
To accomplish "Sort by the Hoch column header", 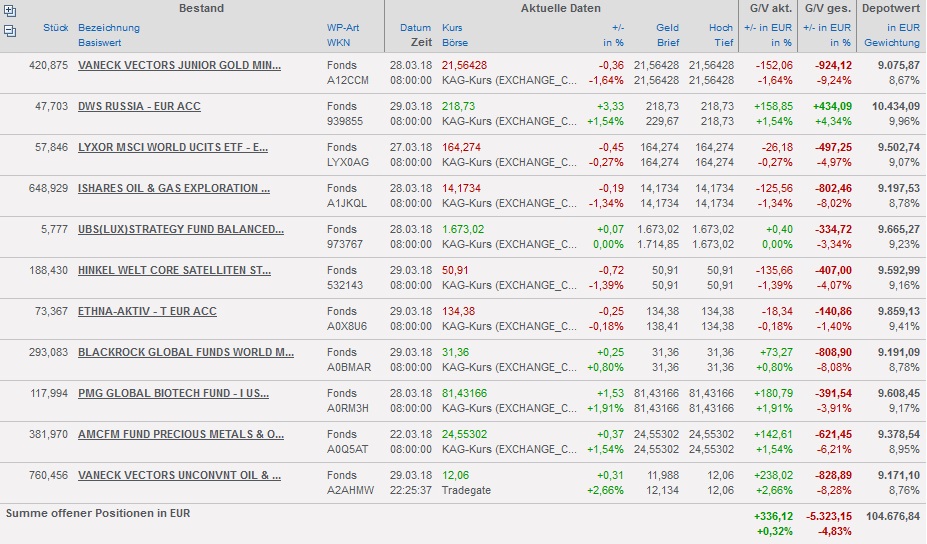I will [721, 28].
